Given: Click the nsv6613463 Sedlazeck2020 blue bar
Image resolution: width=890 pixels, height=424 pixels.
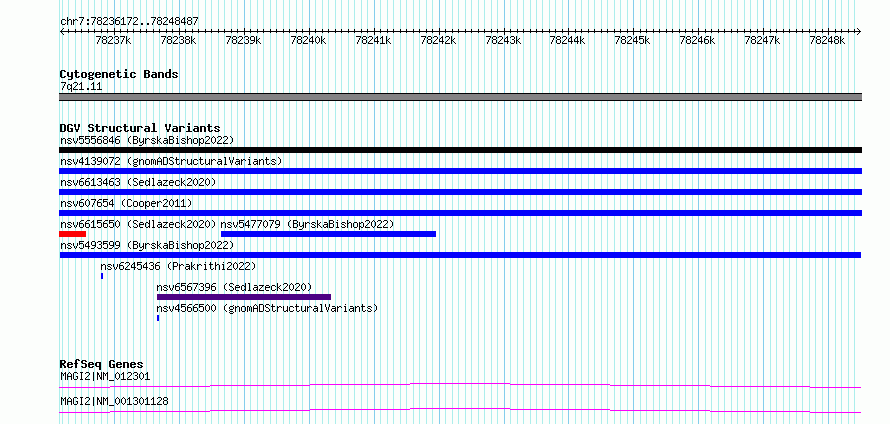Looking at the screenshot, I should point(460,192).
